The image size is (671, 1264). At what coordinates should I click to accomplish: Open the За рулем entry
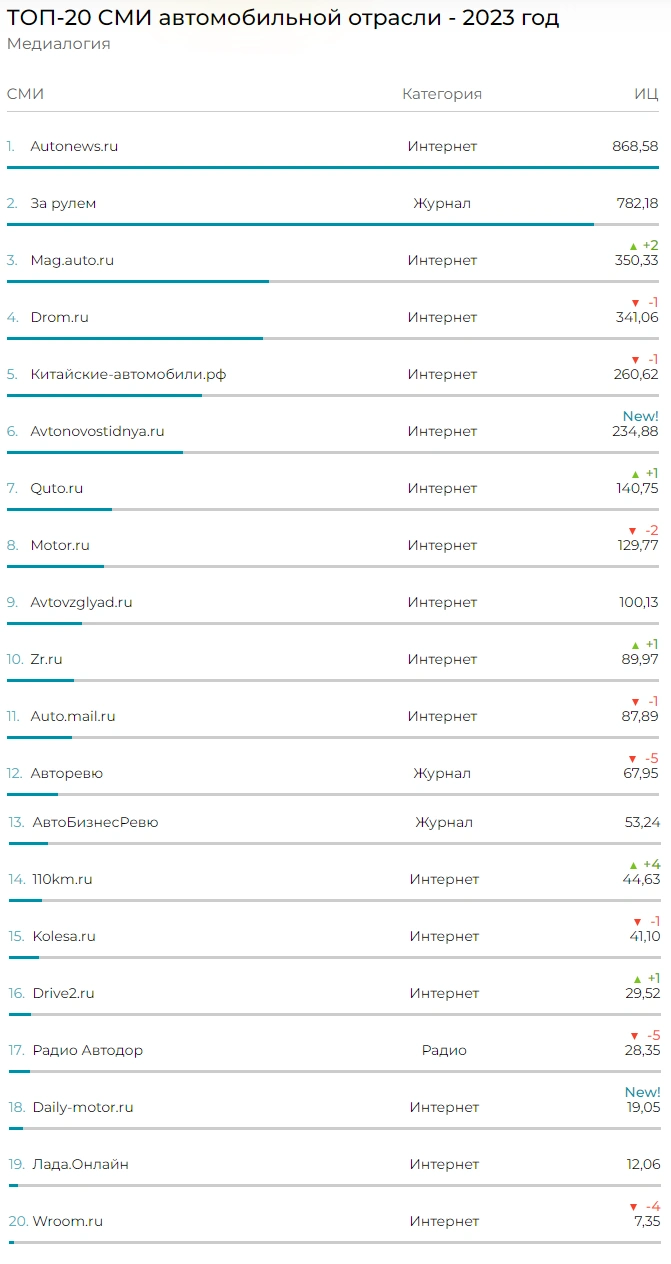63,203
